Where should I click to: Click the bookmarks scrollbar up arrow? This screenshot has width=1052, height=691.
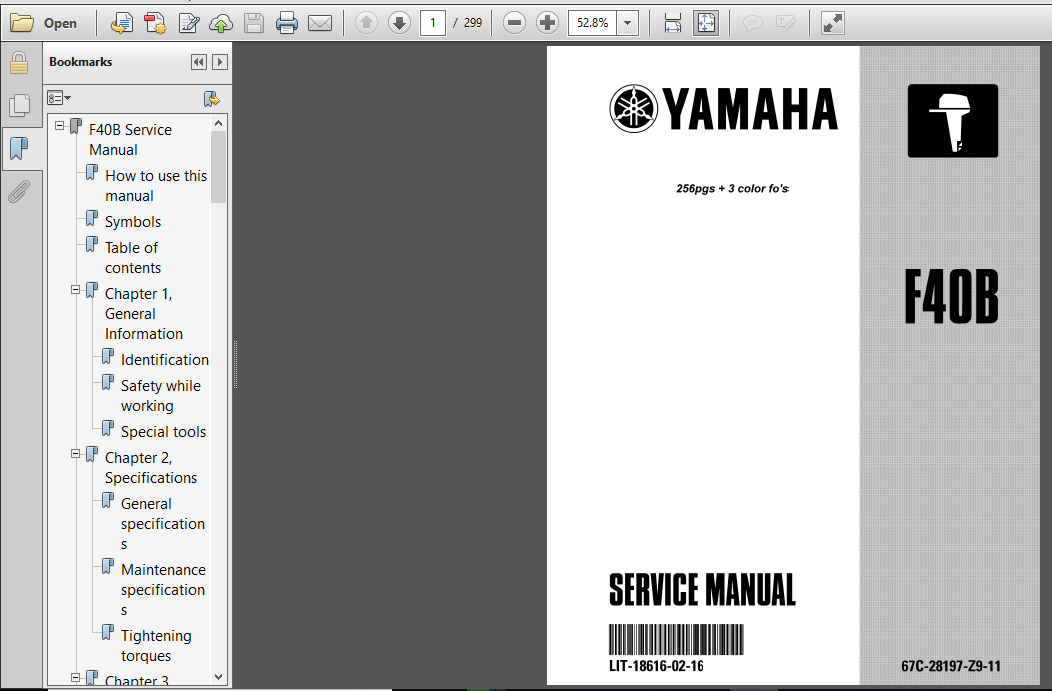[218, 123]
